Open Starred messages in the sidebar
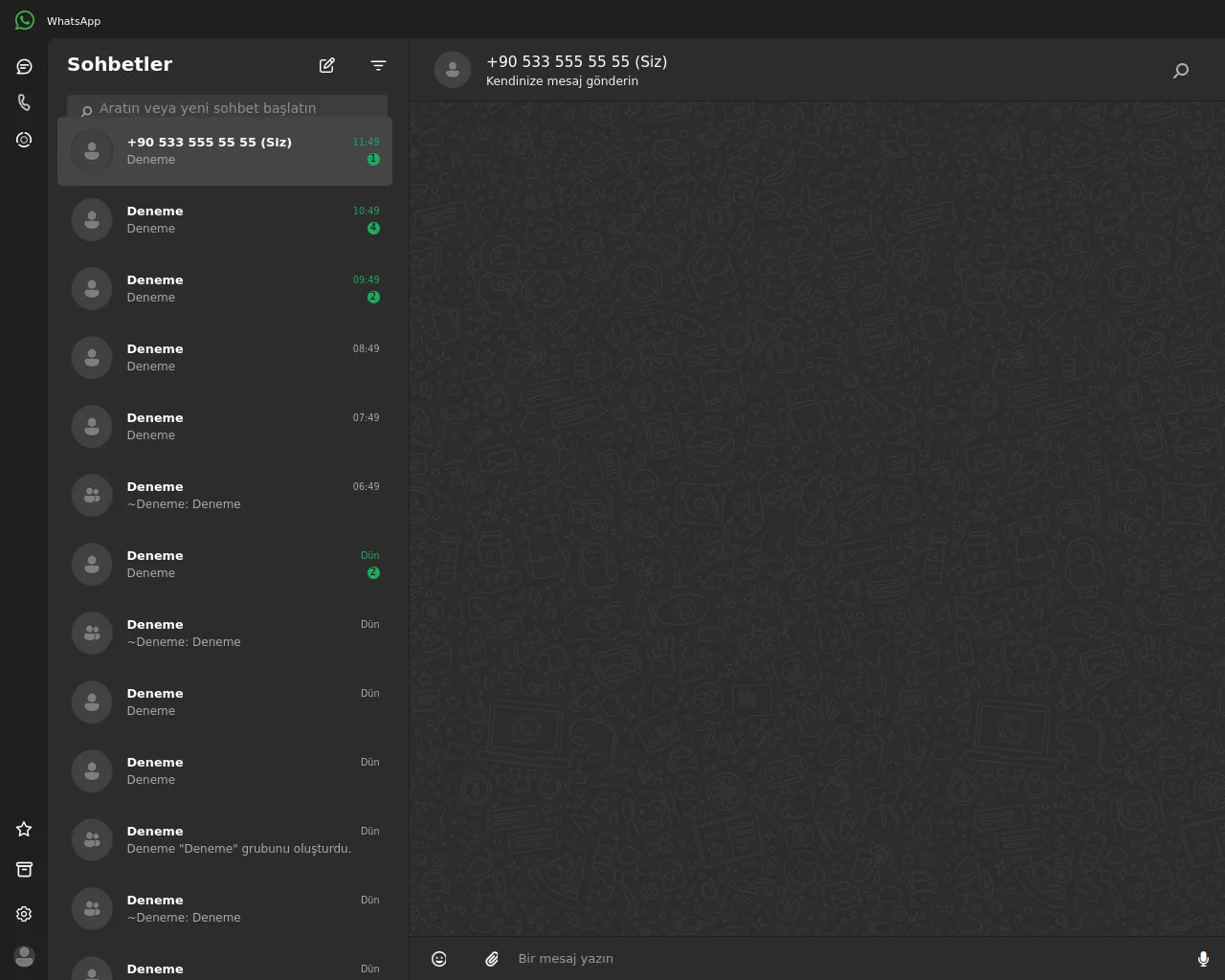The image size is (1225, 980). [24, 829]
